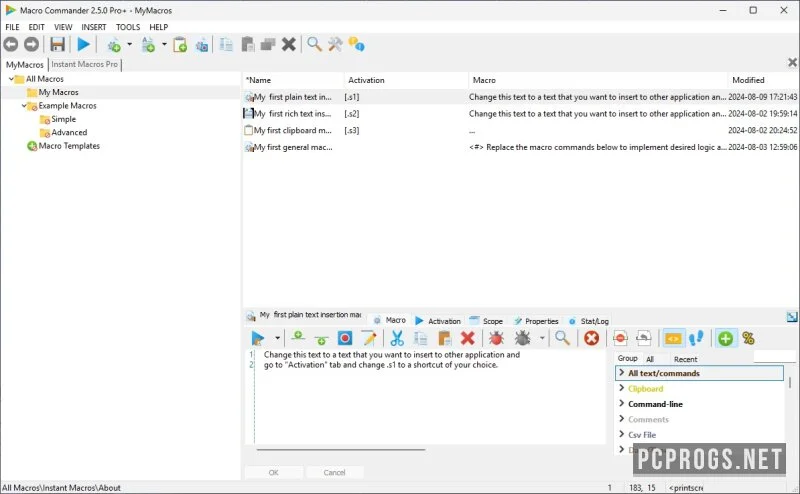Toggle the green plus commands panel button
800x494 pixels.
click(726, 338)
